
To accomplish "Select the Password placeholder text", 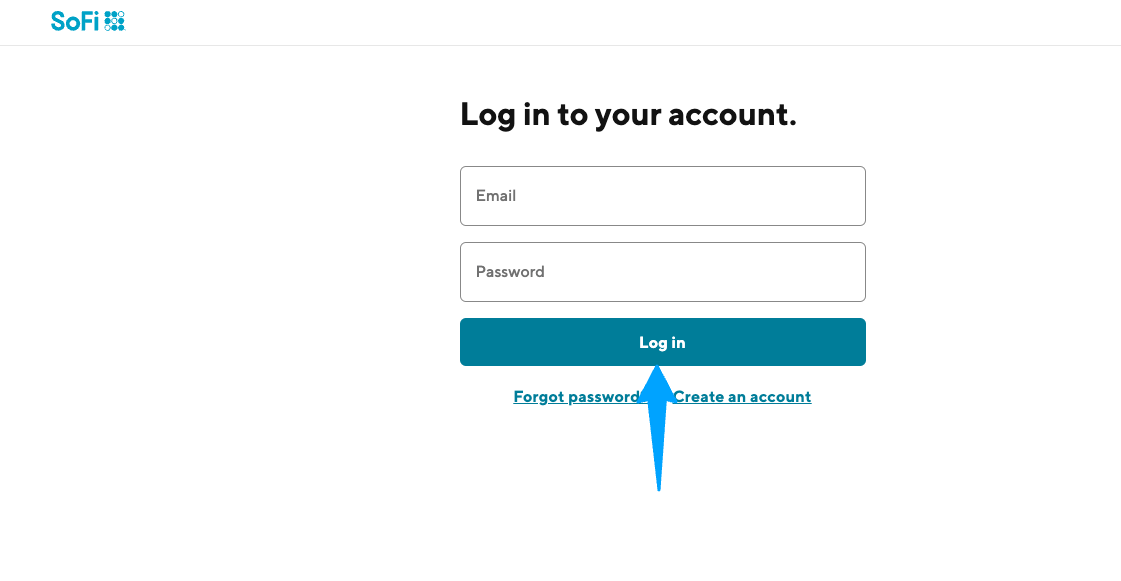I will pyautogui.click(x=510, y=272).
